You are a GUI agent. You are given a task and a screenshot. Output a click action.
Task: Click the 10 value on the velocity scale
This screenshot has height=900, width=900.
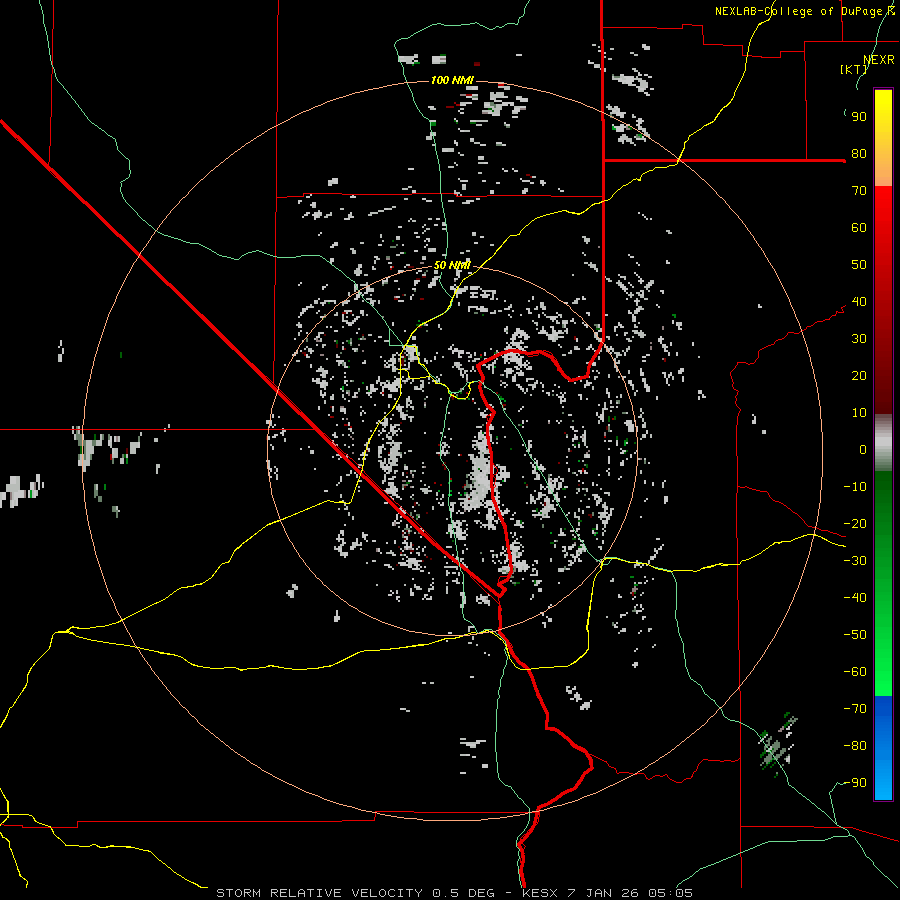coord(859,413)
